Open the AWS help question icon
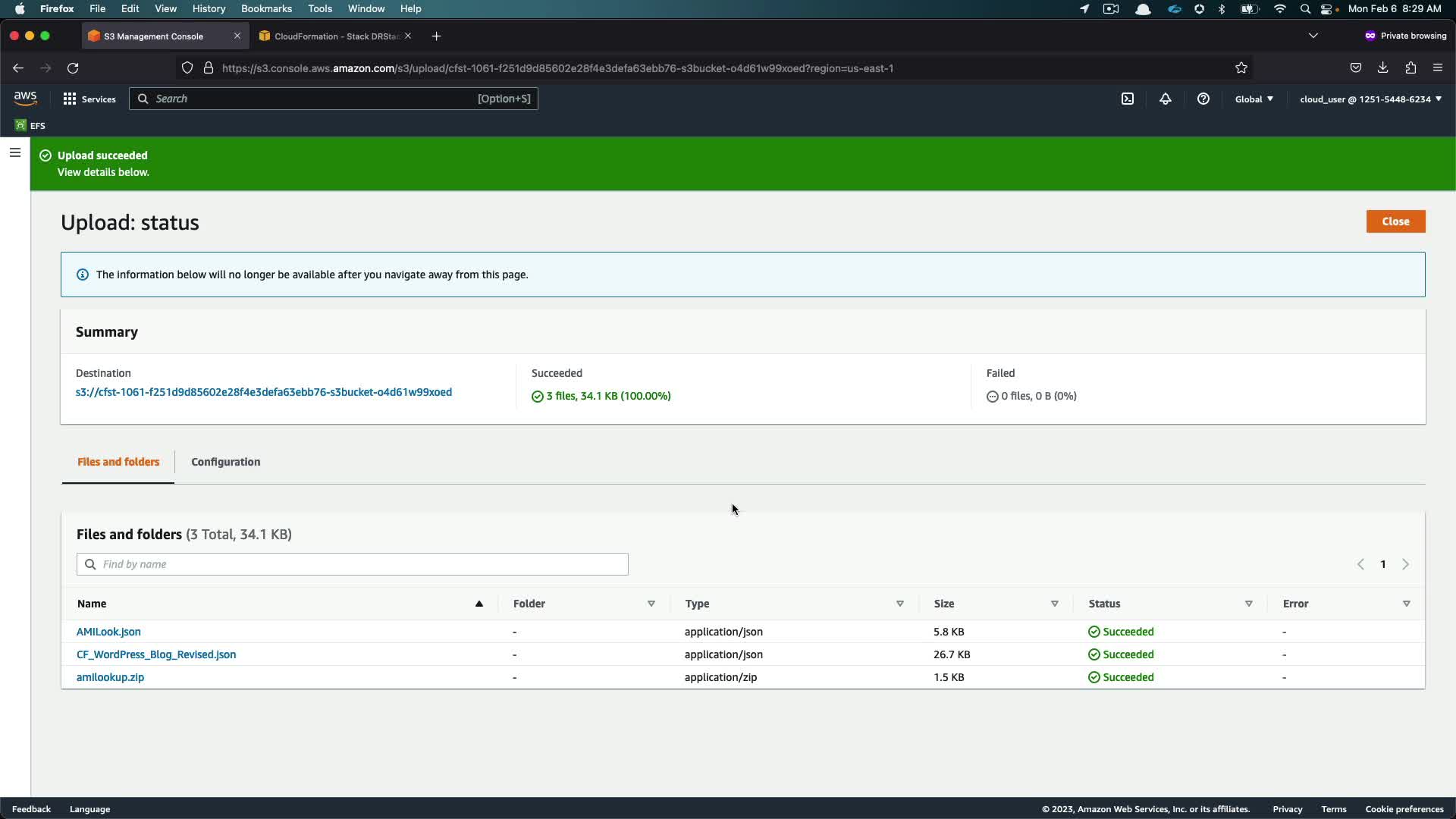 (x=1203, y=99)
